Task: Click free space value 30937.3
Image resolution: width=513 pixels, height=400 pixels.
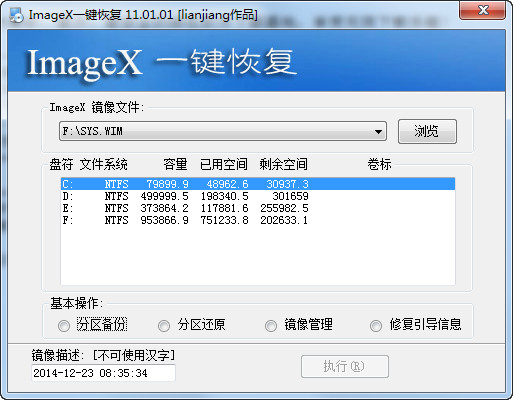Action: pos(287,184)
